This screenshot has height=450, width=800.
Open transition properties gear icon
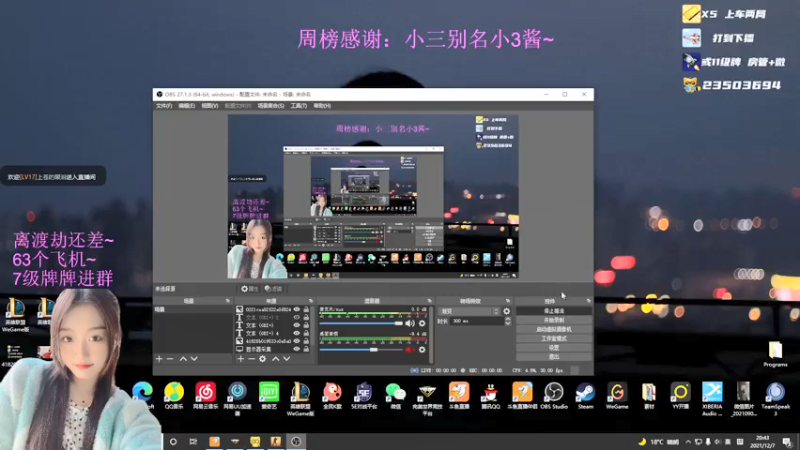(x=507, y=311)
